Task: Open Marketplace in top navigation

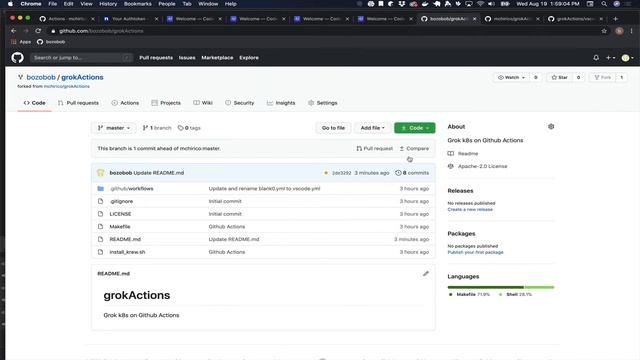Action: click(217, 58)
